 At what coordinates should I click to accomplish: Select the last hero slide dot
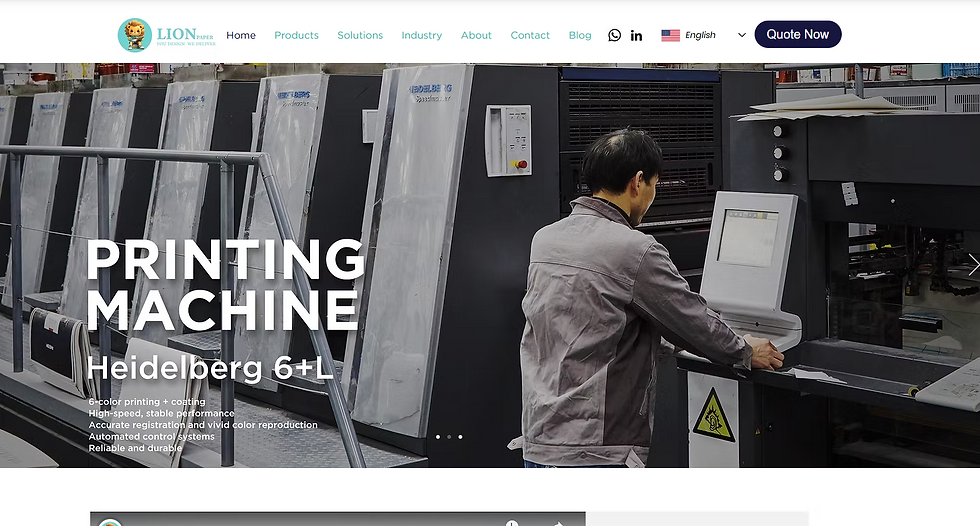(460, 437)
